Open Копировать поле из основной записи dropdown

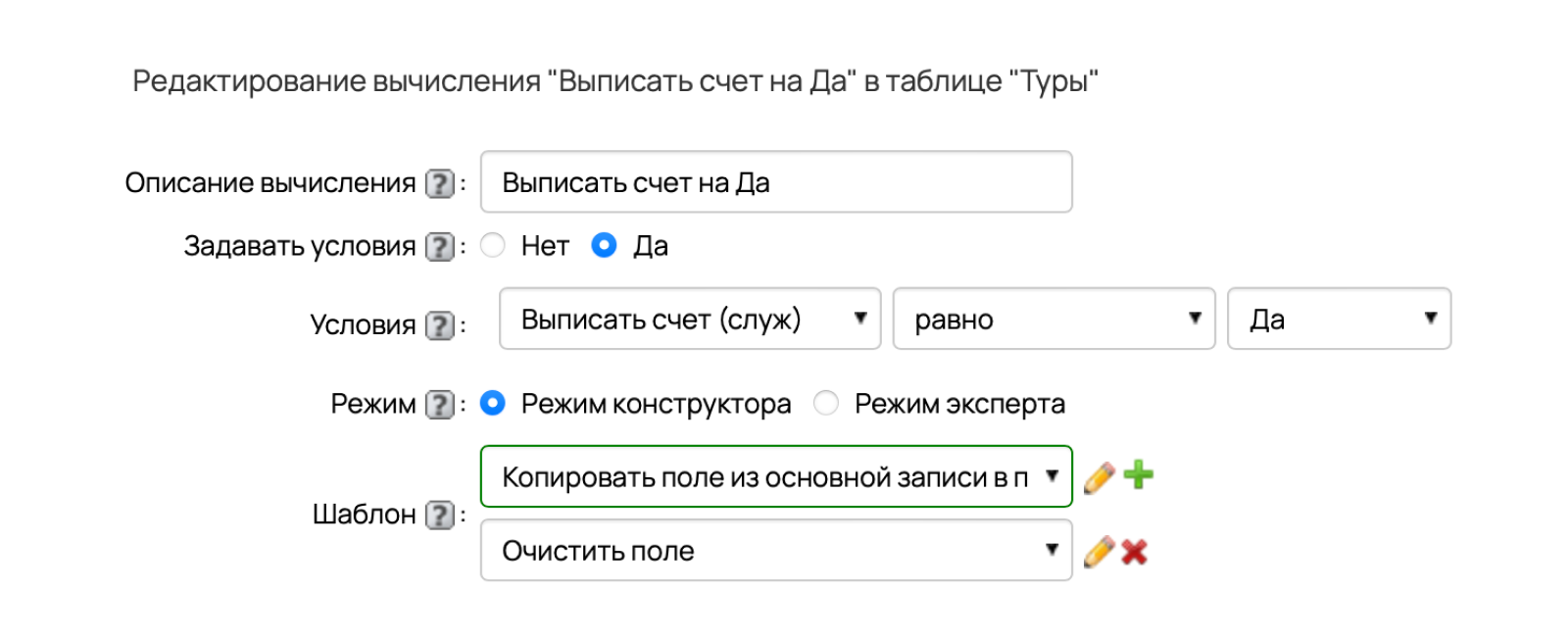pyautogui.click(x=776, y=476)
